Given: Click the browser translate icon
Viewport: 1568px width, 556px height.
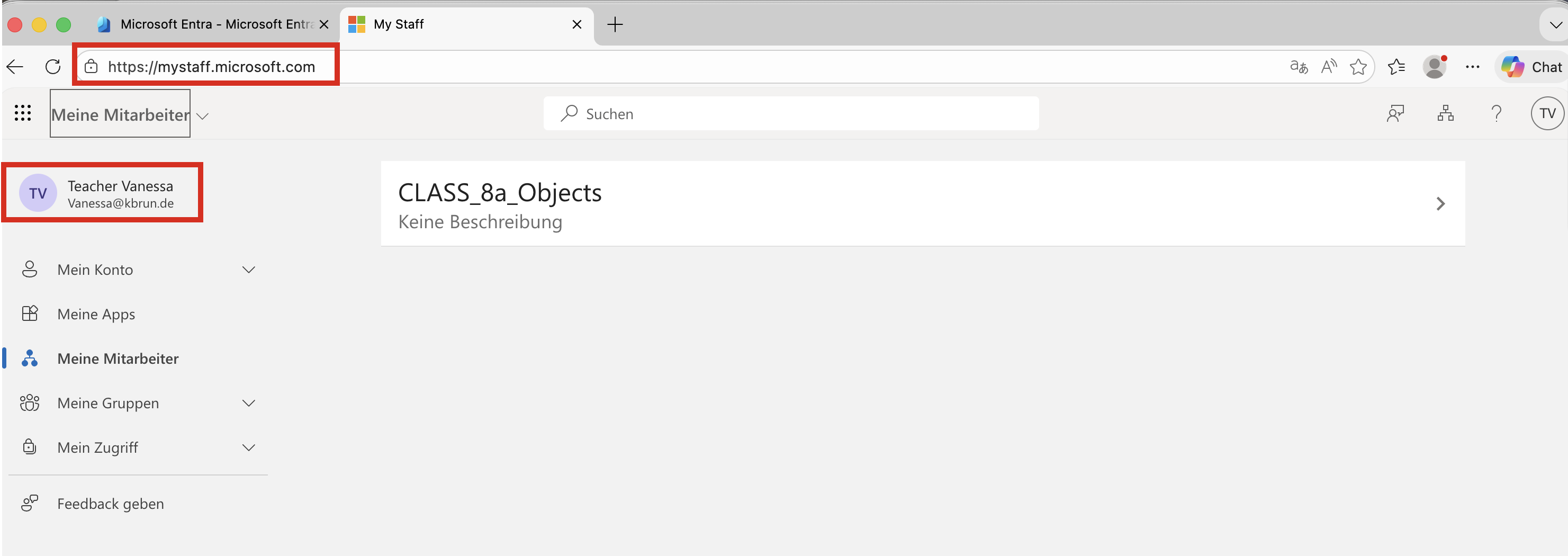Looking at the screenshot, I should (x=1299, y=67).
